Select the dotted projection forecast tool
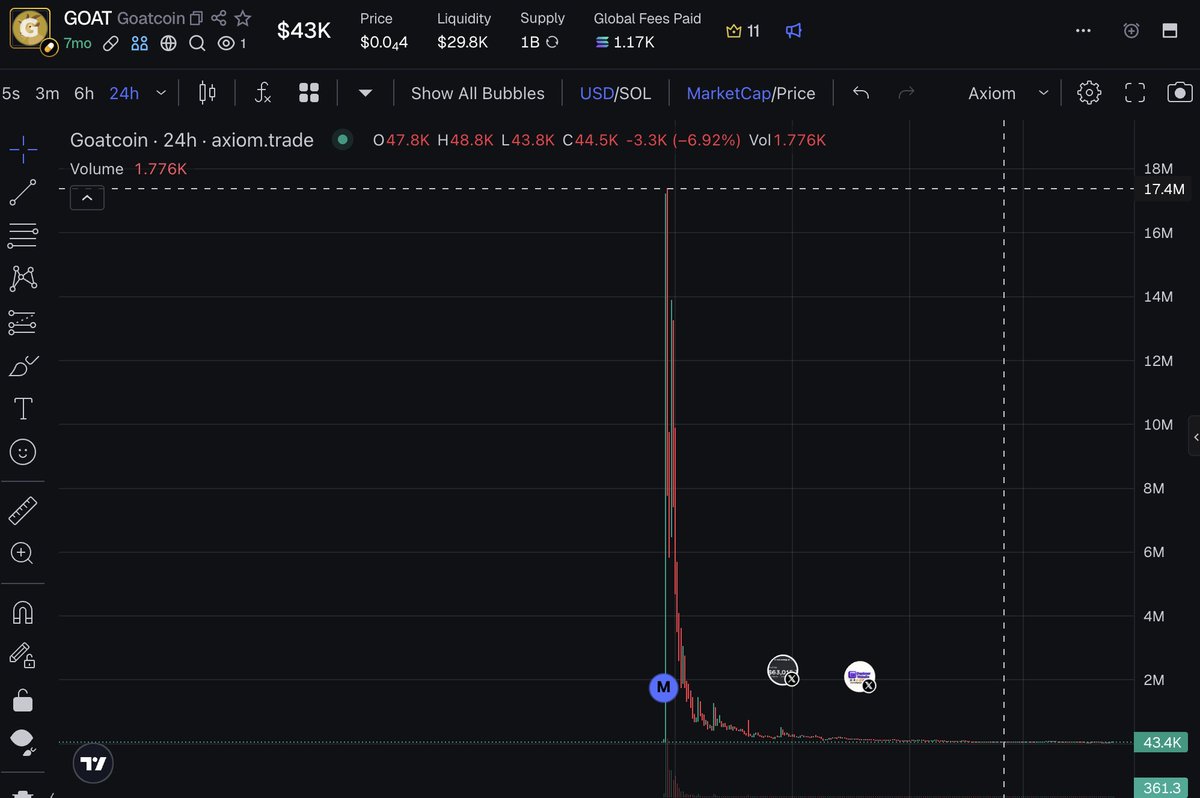1200x798 pixels. point(23,322)
